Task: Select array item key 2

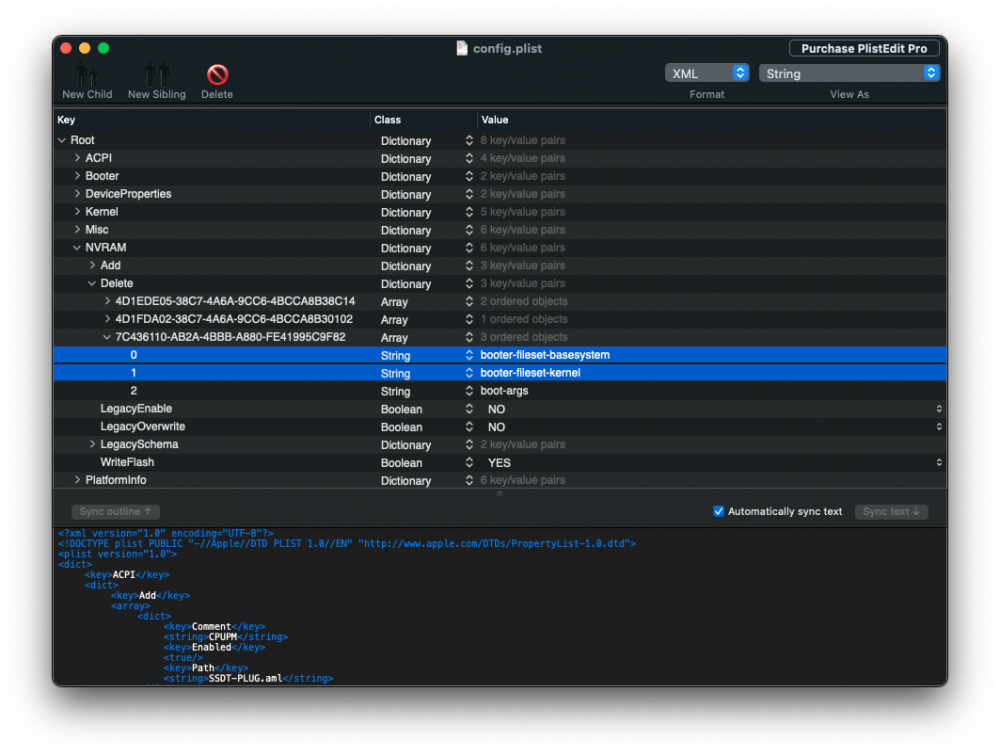Action: coord(133,390)
